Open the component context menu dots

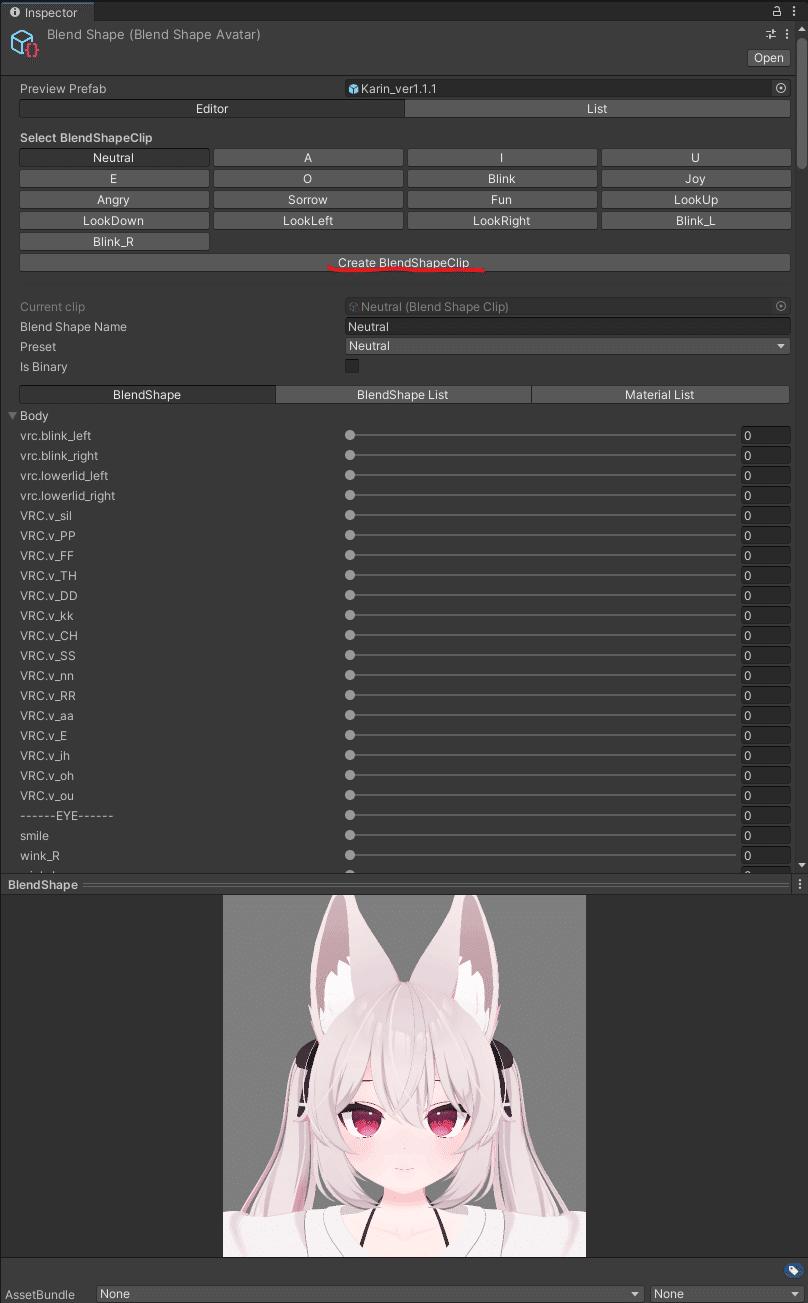click(788, 34)
